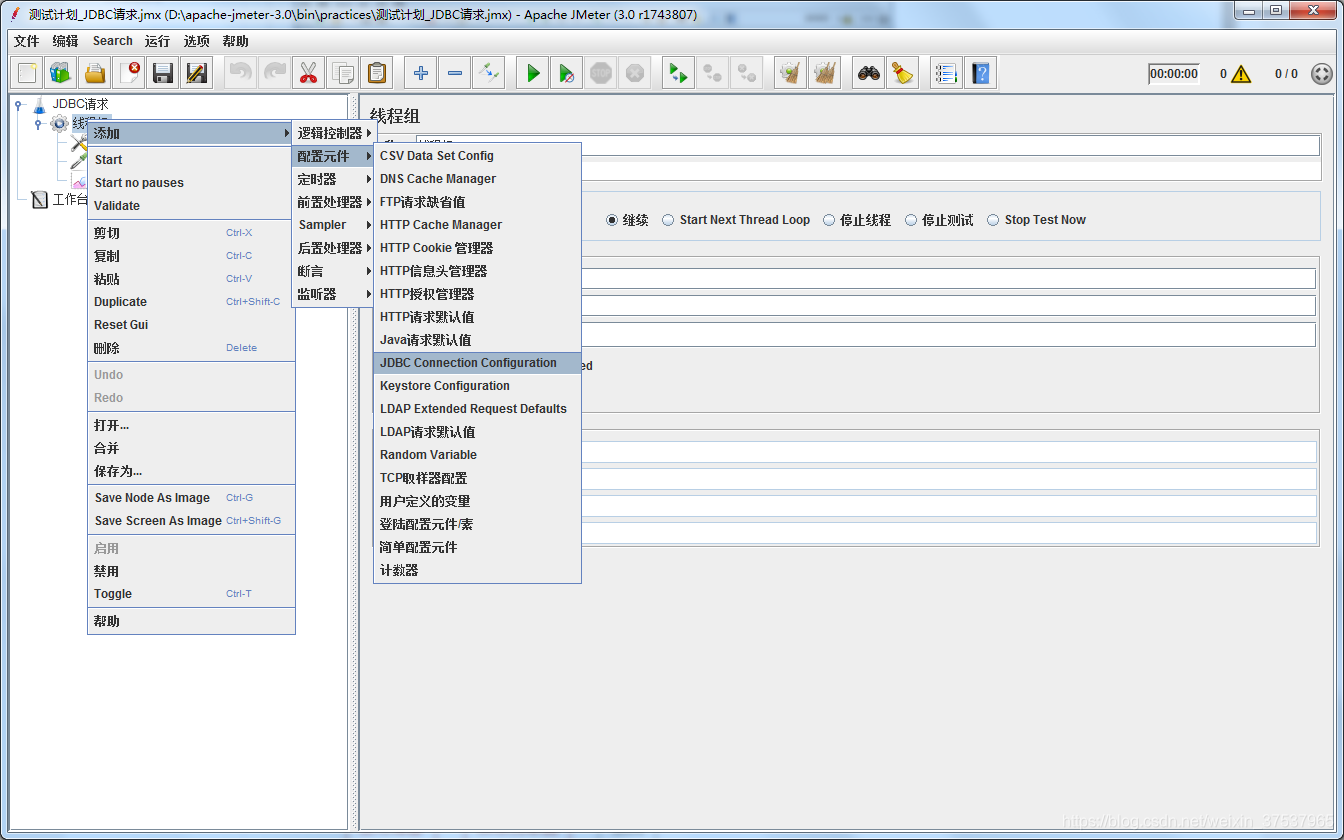Open the 编辑 menu
Image resolution: width=1344 pixels, height=840 pixels.
(x=65, y=41)
